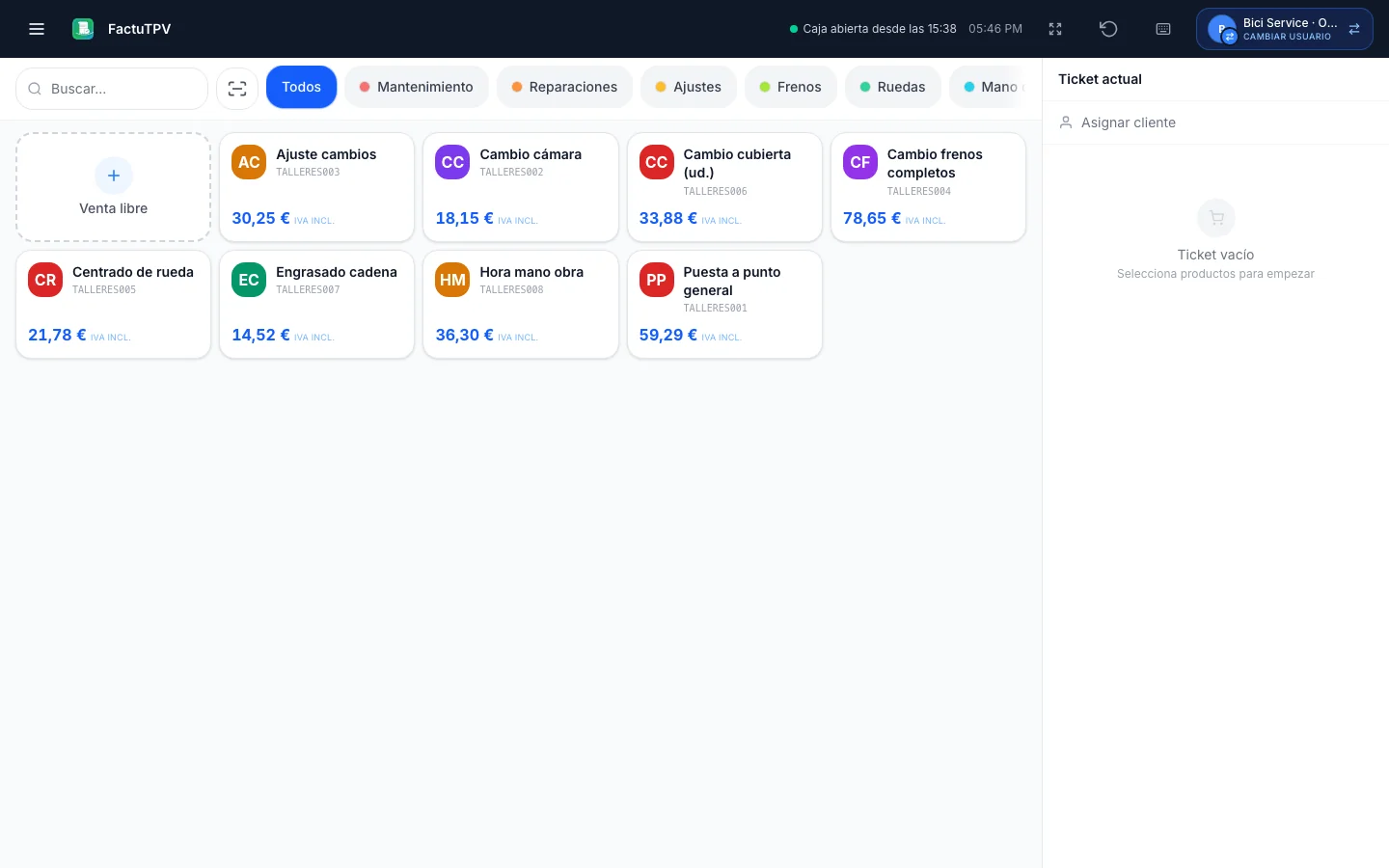Click the FactuTPV green logo icon
The image size is (1389, 868).
[83, 29]
